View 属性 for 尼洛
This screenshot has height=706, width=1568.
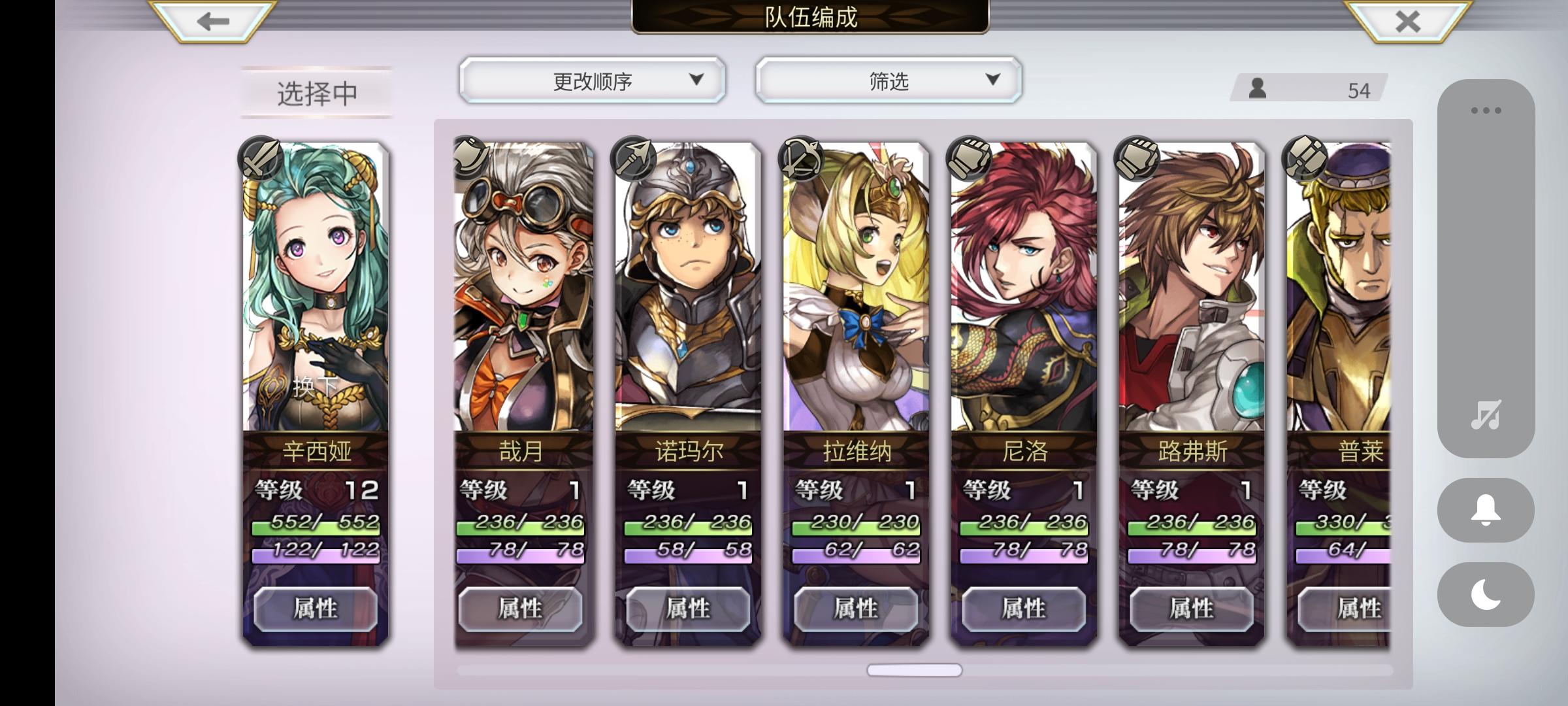[x=1024, y=609]
